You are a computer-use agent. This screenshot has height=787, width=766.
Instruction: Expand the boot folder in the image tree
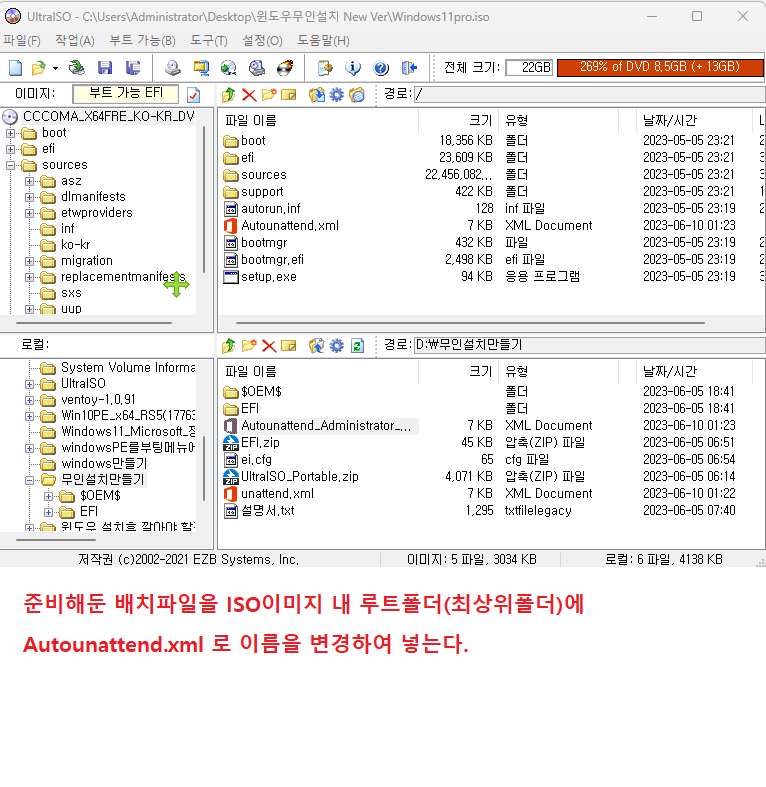11,134
